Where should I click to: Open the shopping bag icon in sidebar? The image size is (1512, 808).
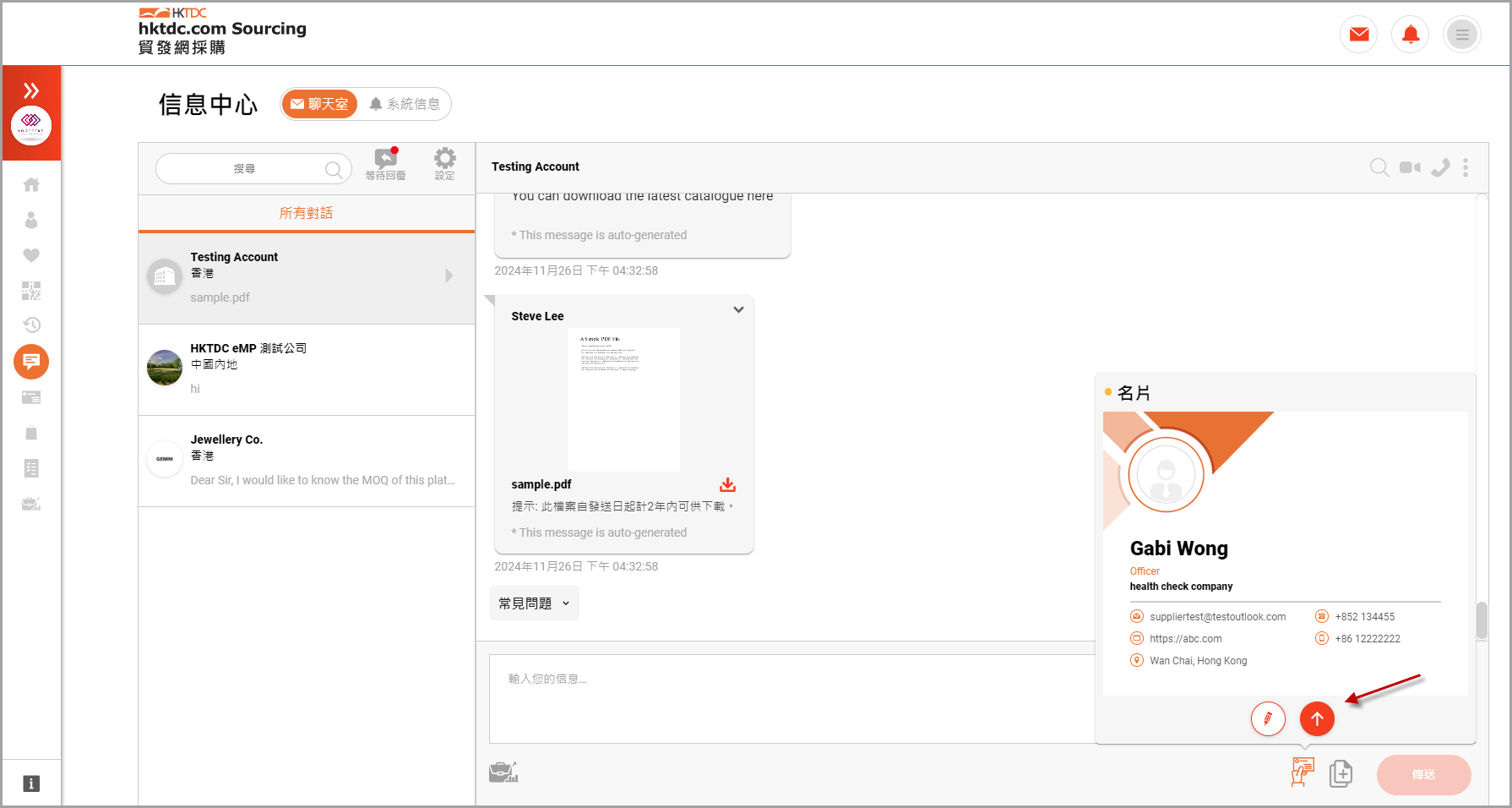point(31,433)
